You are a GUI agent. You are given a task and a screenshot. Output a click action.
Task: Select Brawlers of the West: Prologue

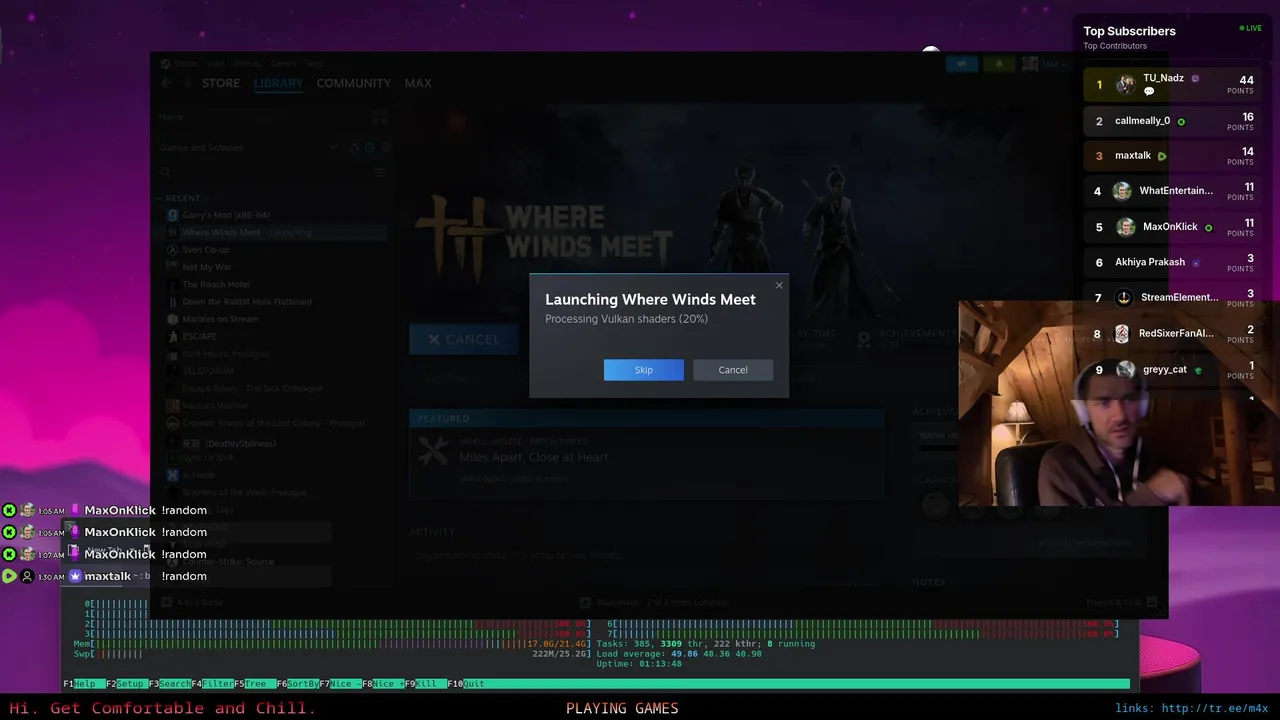click(244, 492)
